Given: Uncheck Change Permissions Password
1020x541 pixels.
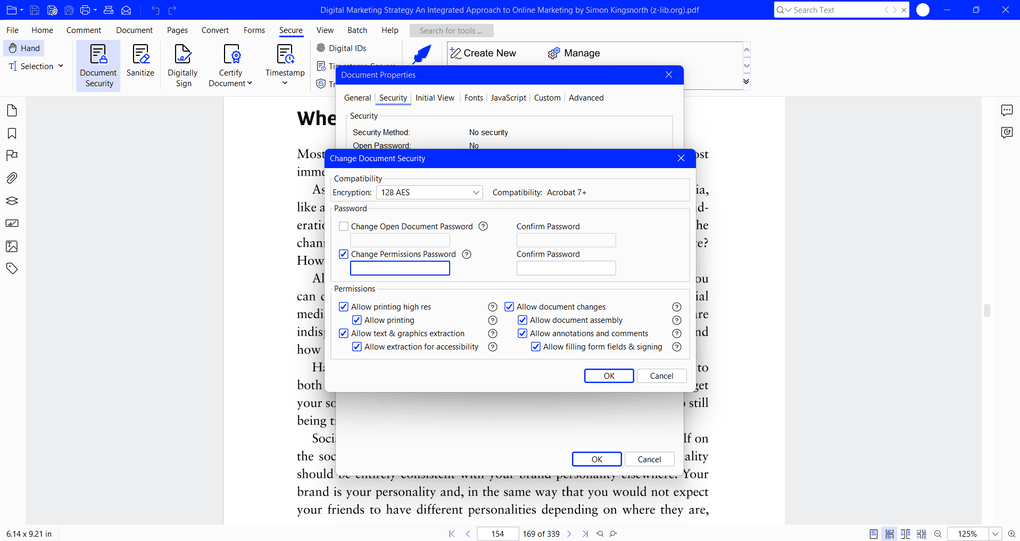Looking at the screenshot, I should coord(343,254).
